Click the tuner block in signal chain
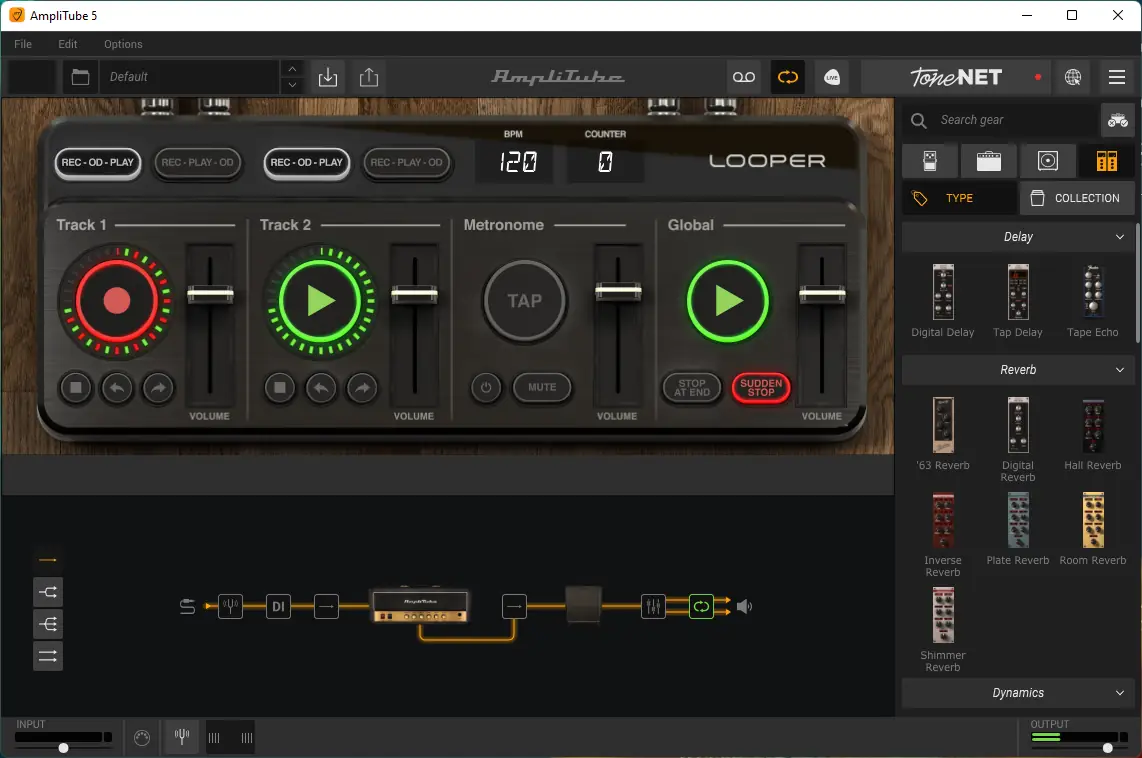 (230, 606)
